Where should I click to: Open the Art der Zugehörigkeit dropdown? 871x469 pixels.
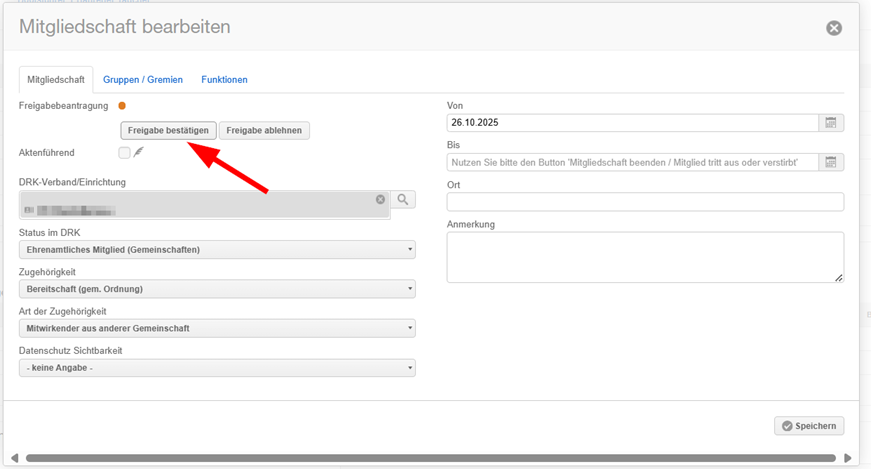click(217, 328)
